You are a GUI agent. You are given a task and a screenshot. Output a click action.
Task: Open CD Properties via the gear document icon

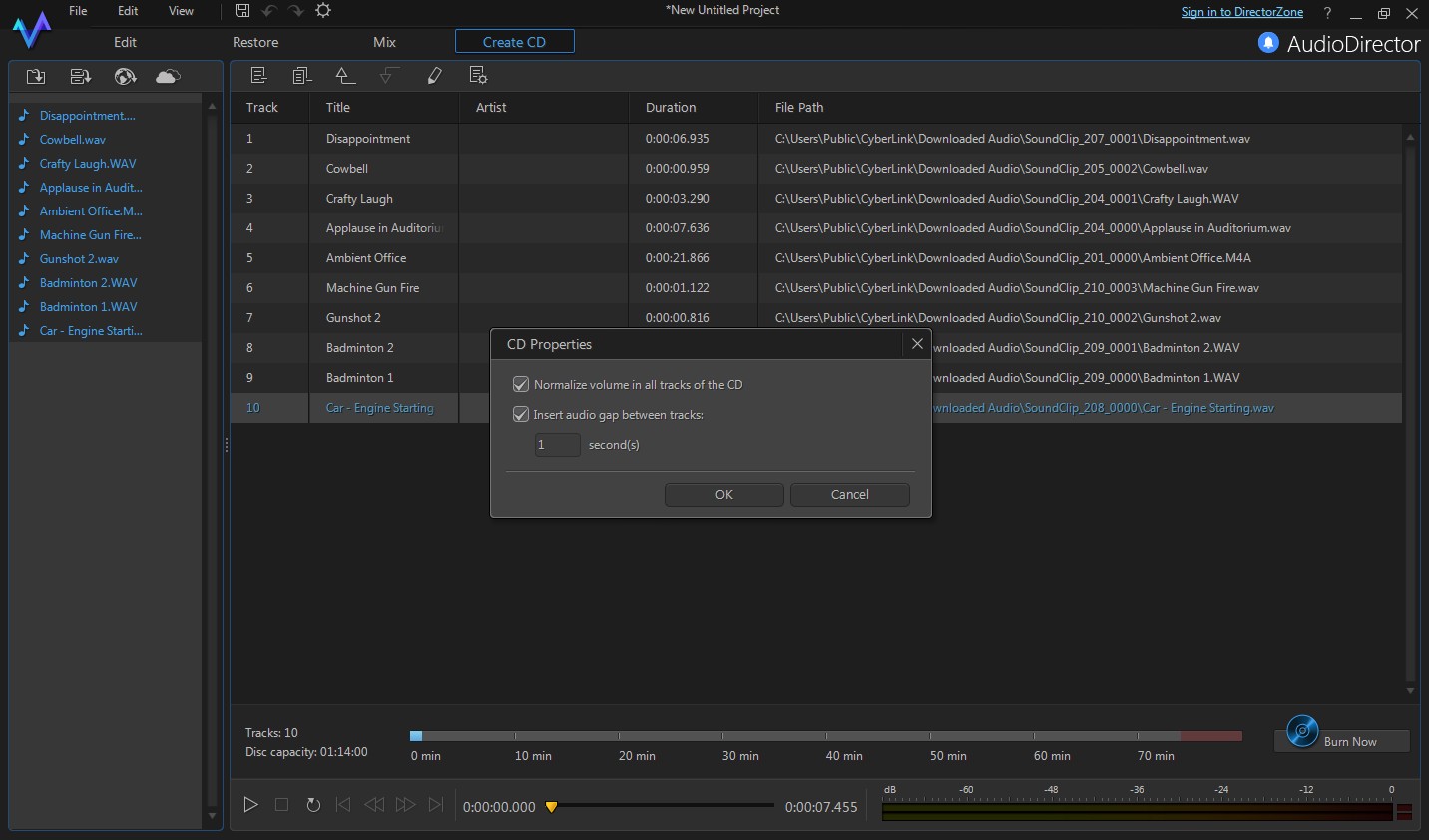click(x=478, y=75)
